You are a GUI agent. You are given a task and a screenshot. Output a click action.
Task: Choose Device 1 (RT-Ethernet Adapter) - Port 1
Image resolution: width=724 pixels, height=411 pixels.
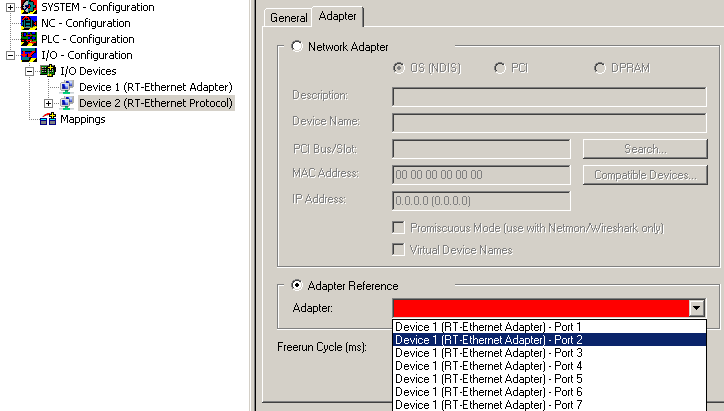(549, 326)
